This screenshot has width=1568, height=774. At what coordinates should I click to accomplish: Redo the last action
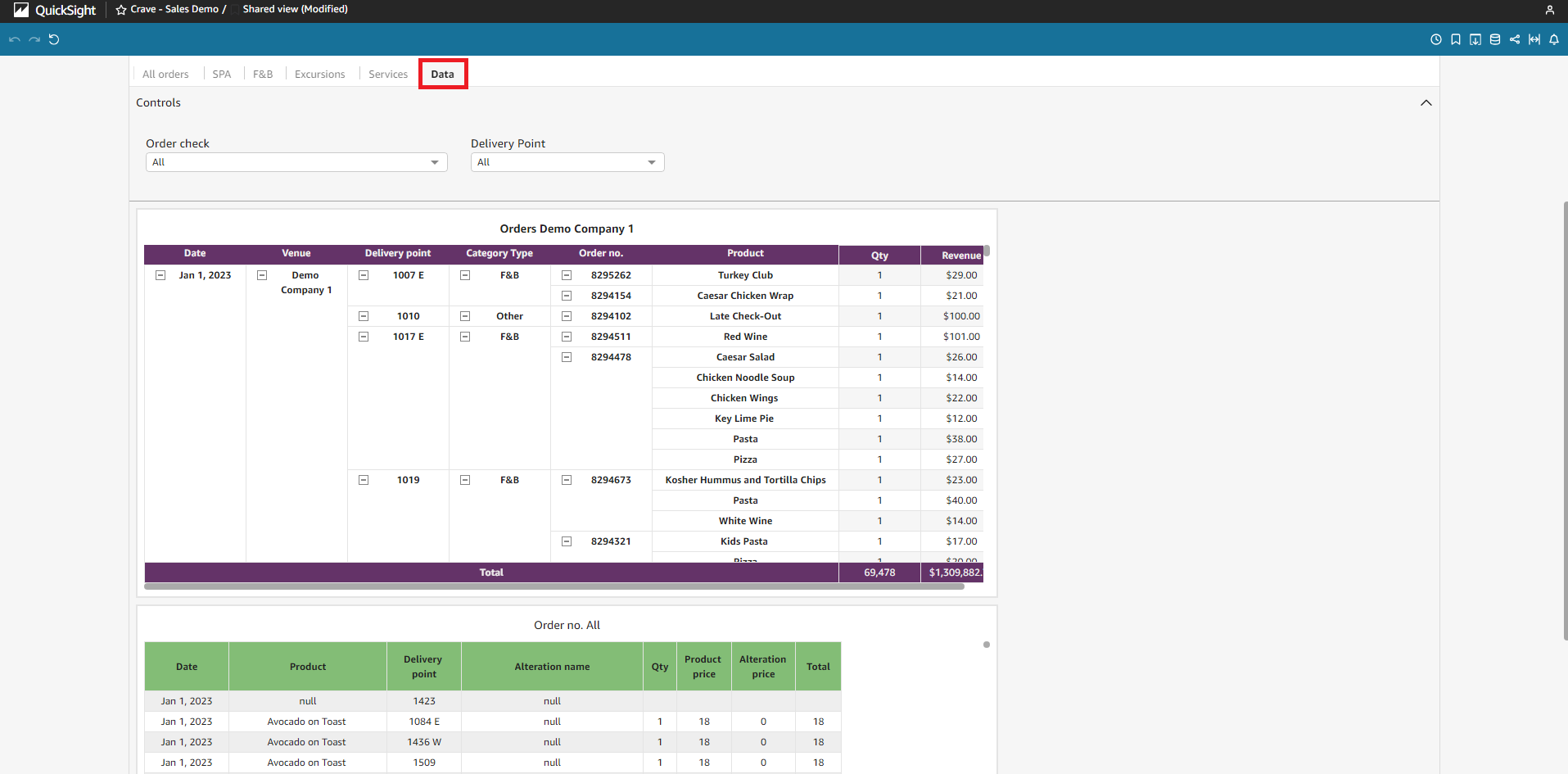point(34,39)
